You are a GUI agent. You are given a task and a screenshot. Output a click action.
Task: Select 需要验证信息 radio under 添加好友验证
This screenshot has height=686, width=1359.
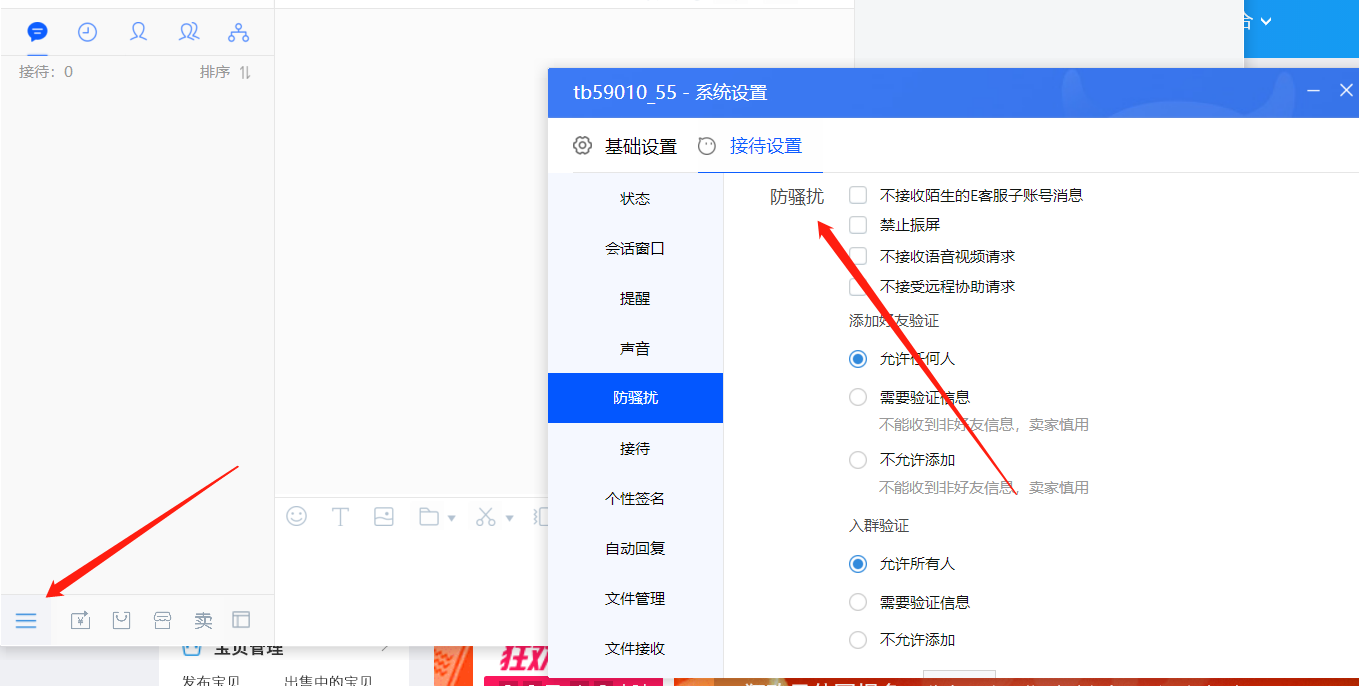click(858, 397)
